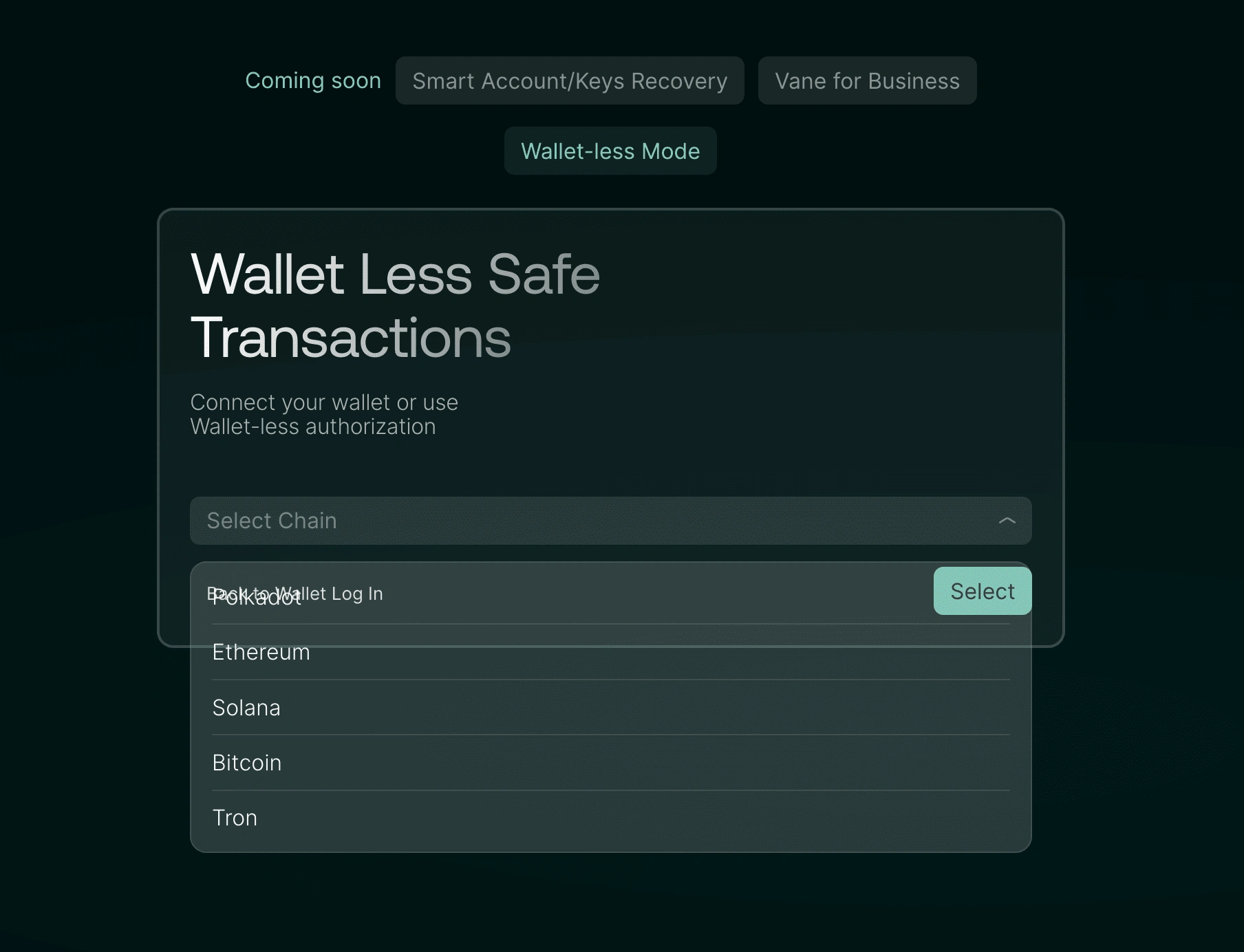Click the Connect your wallet text line
This screenshot has height=952, width=1244.
tap(324, 402)
